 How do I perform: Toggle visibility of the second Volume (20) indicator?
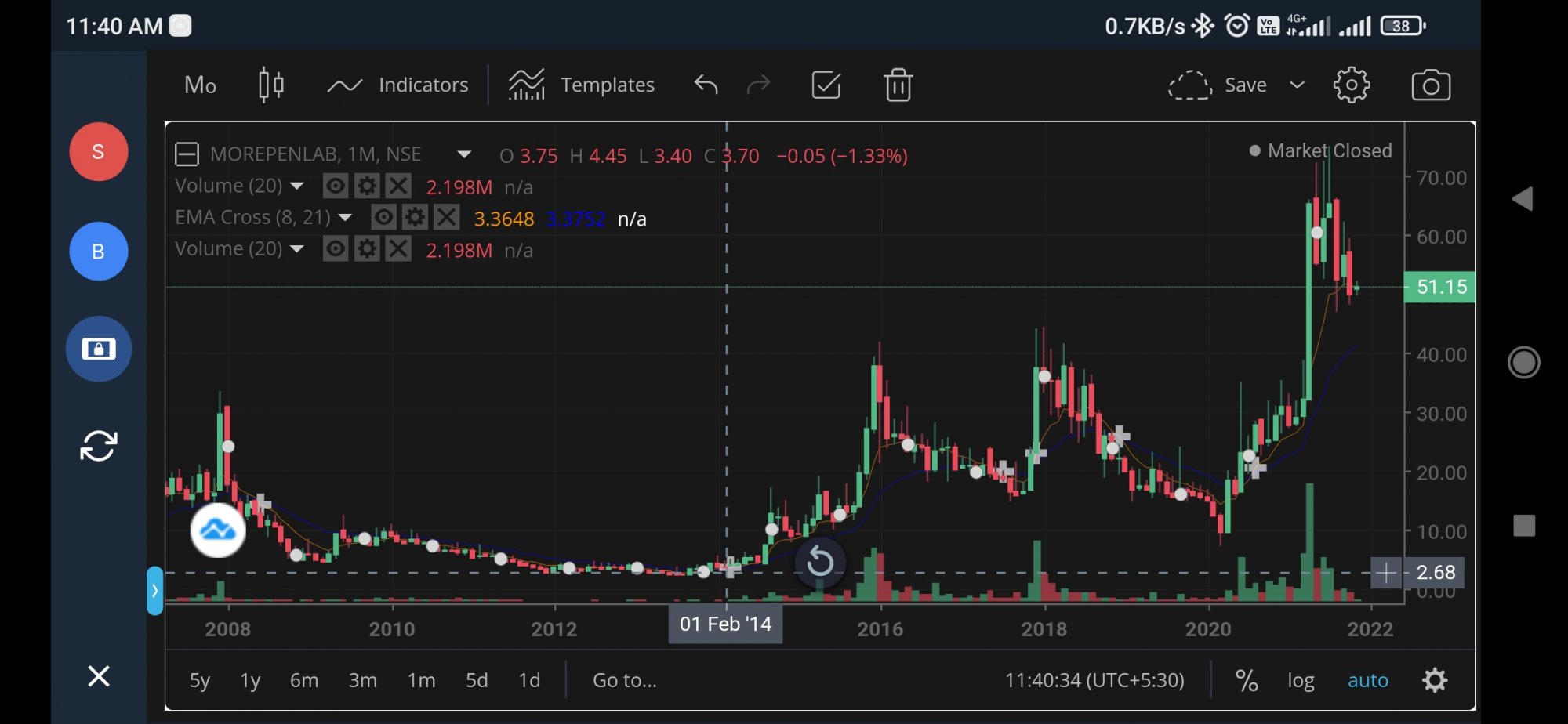pyautogui.click(x=336, y=249)
